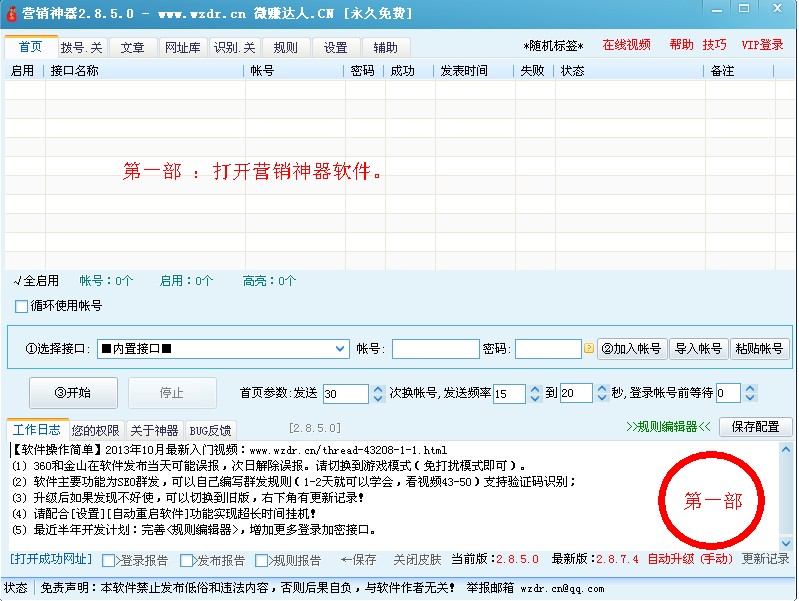The height and width of the screenshot is (601, 799).
Task: Show the BUG反馈 tab
Action: pyautogui.click(x=210, y=429)
